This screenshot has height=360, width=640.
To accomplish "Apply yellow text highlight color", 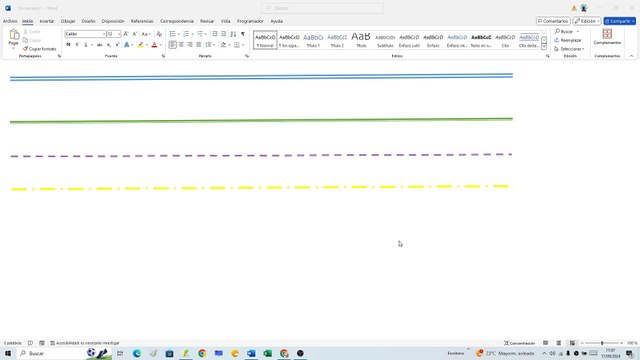I will point(141,44).
